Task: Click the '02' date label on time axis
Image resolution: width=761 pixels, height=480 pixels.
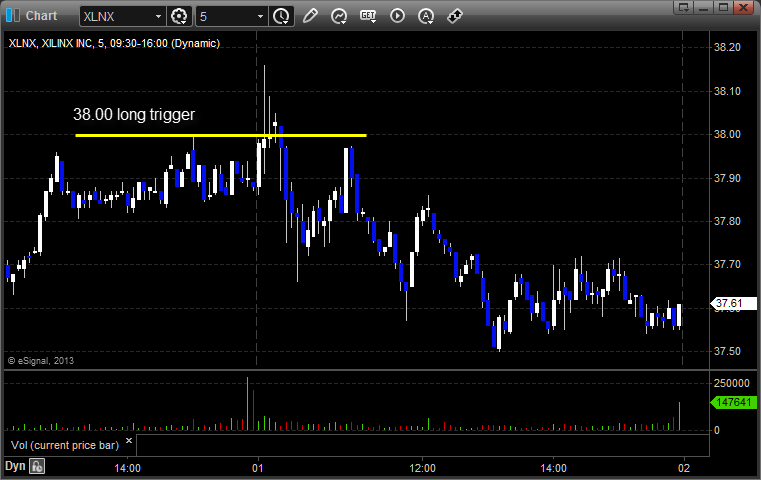Action: [684, 468]
